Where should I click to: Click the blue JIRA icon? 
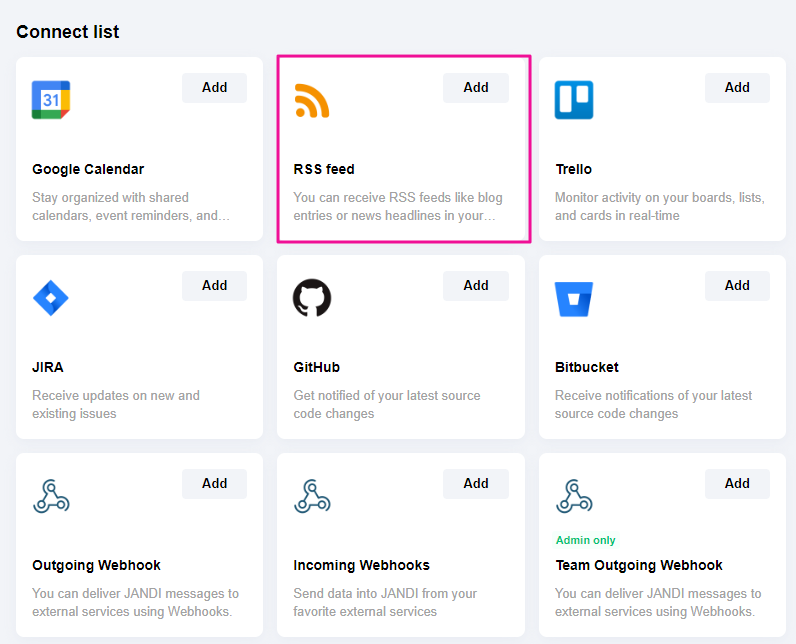click(x=51, y=298)
